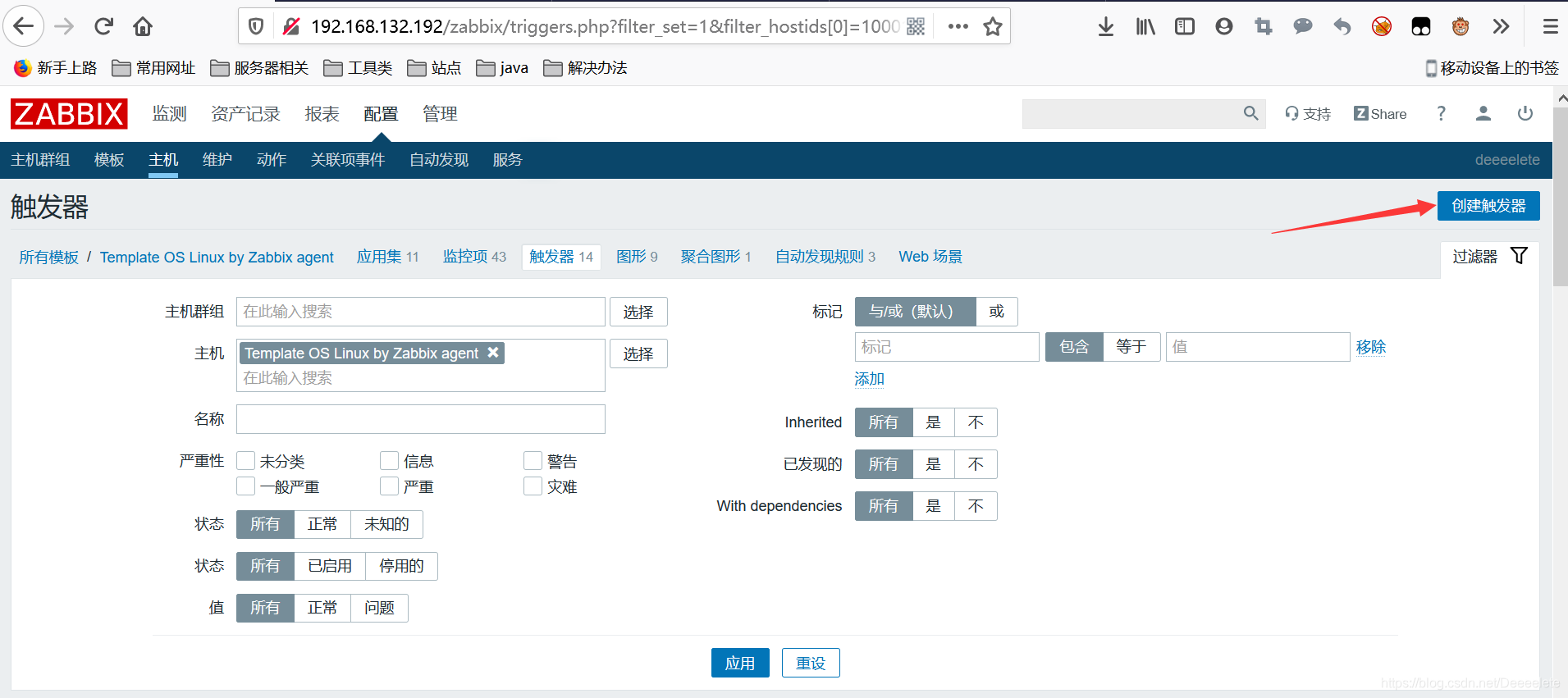This screenshot has height=698, width=1568.
Task: Open the downloads arrow icon
Action: (x=1106, y=26)
